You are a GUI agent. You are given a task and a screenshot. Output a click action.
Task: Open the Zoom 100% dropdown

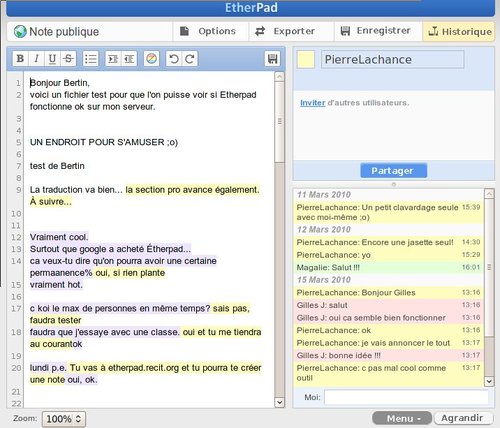click(64, 419)
